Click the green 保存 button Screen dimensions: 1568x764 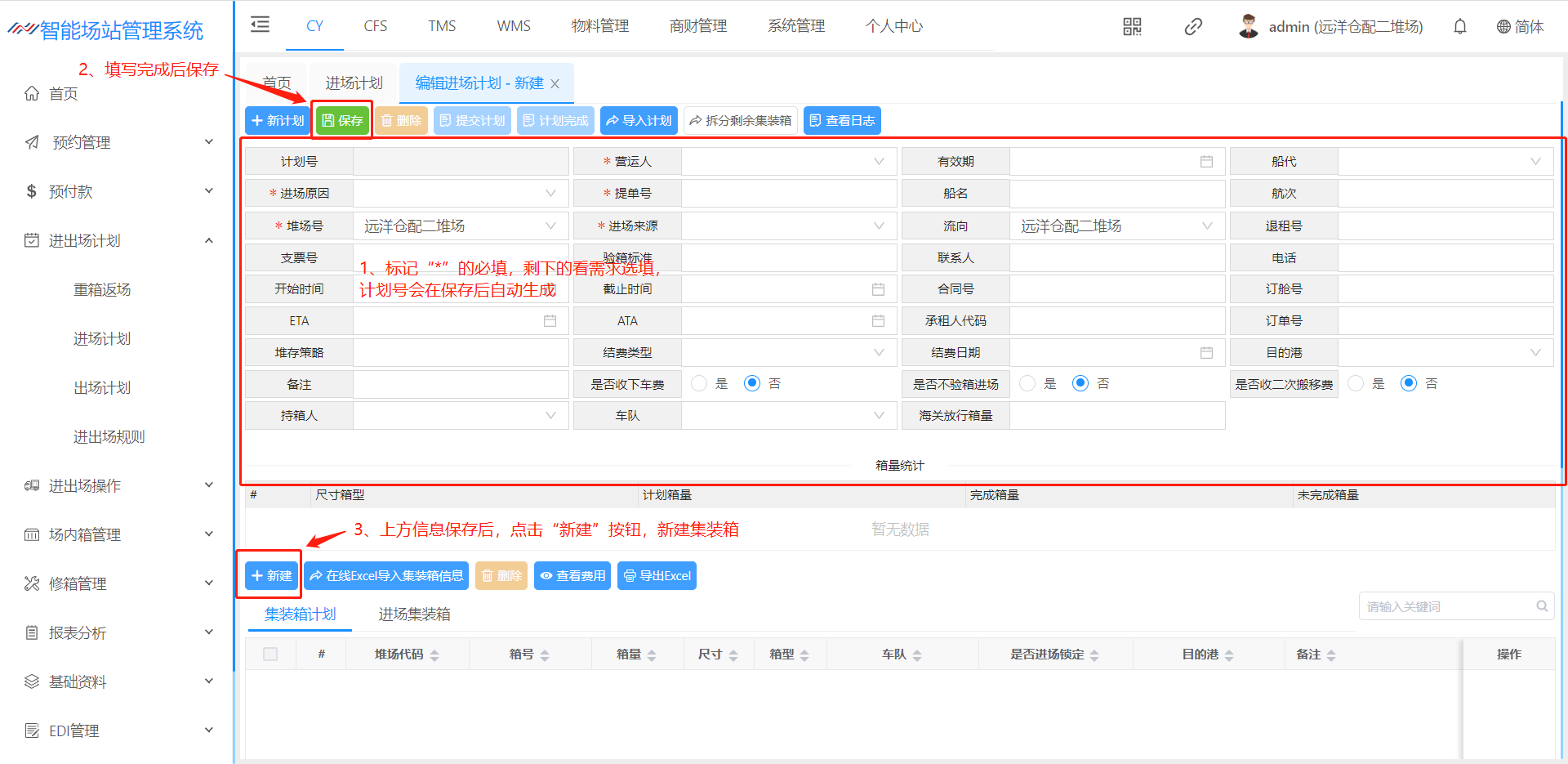pyautogui.click(x=343, y=121)
